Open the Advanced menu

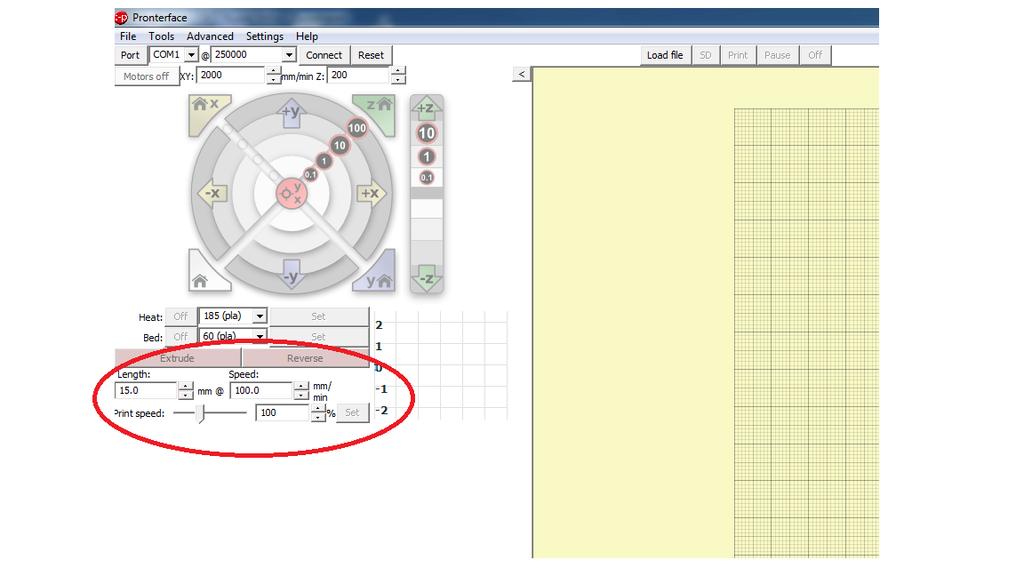point(210,37)
